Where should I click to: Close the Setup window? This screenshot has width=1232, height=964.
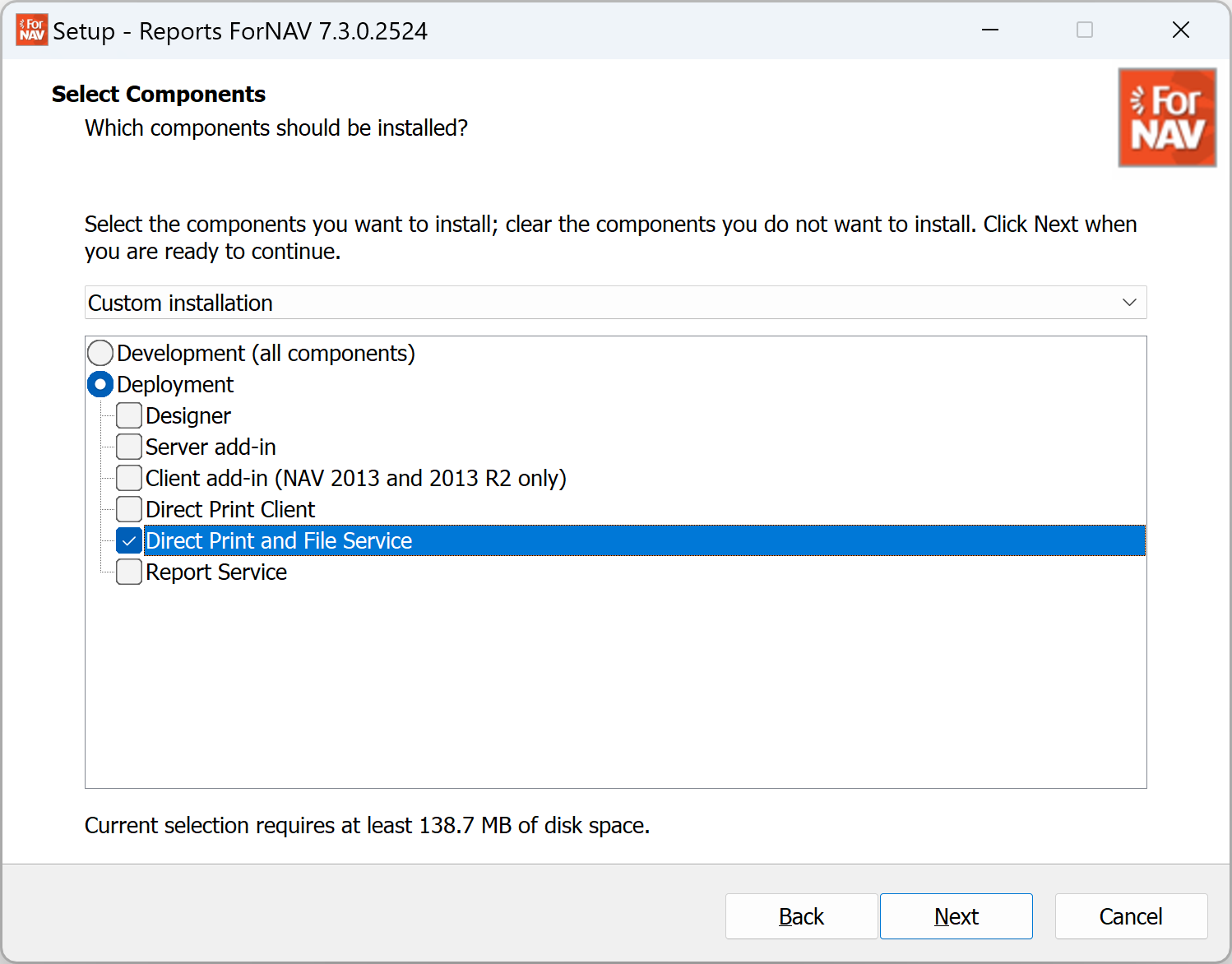pos(1181,30)
